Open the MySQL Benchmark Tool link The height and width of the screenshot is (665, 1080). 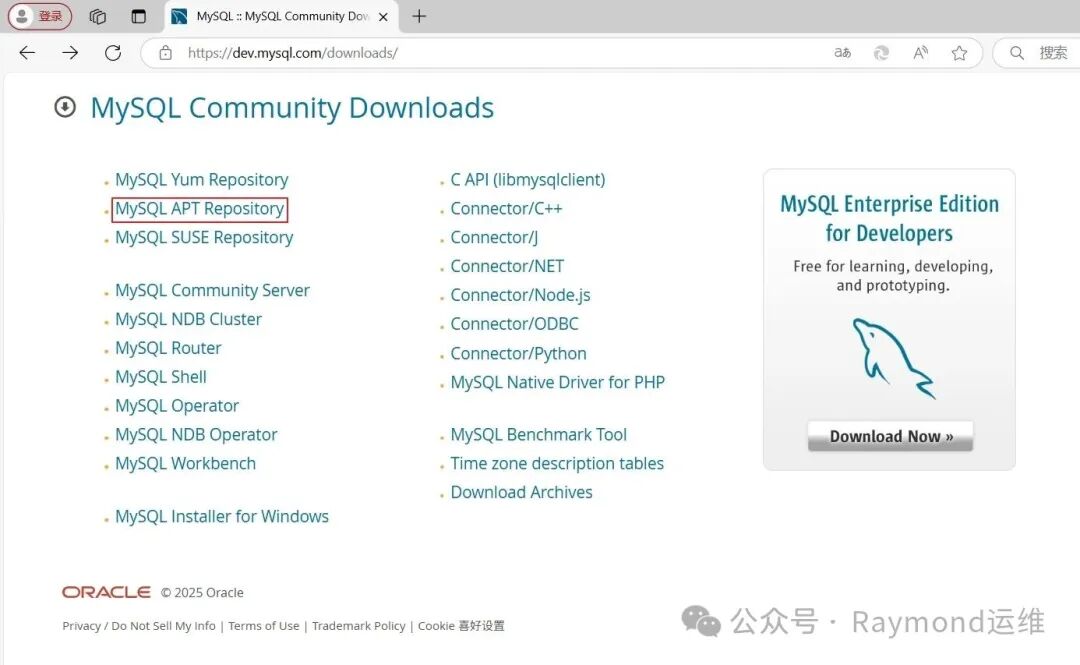(539, 435)
